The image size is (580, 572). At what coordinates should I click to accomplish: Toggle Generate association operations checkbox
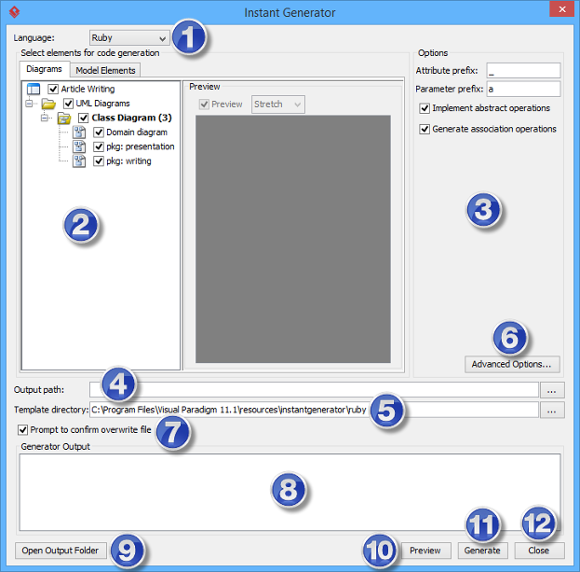pos(424,129)
